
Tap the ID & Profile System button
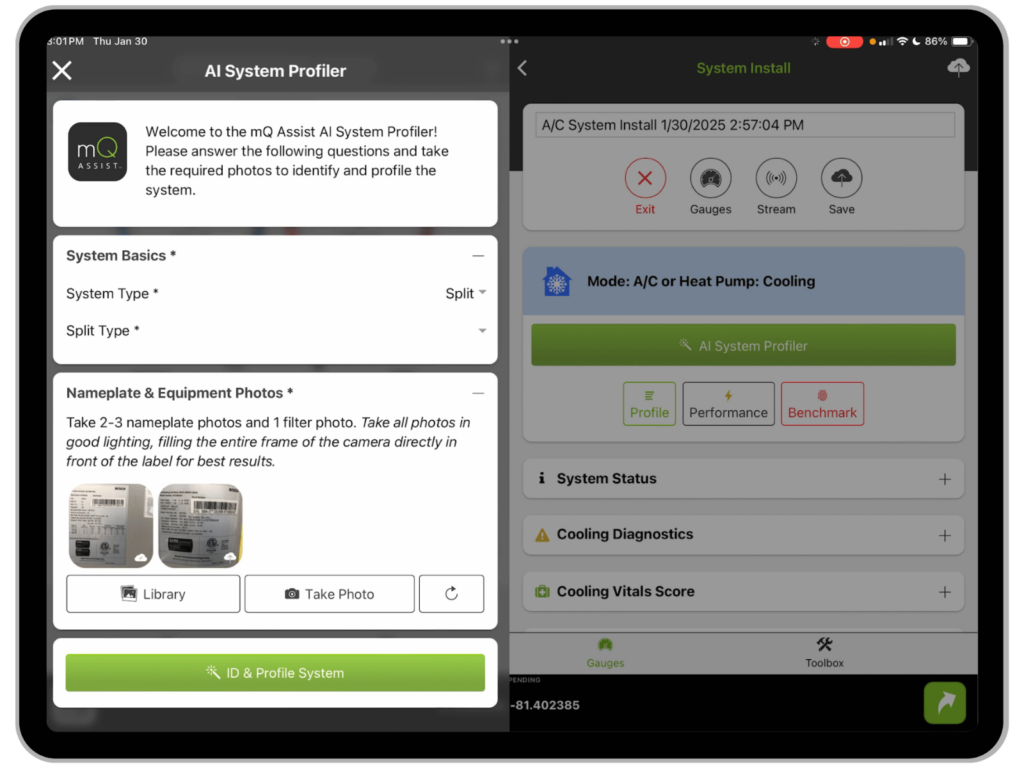[274, 672]
